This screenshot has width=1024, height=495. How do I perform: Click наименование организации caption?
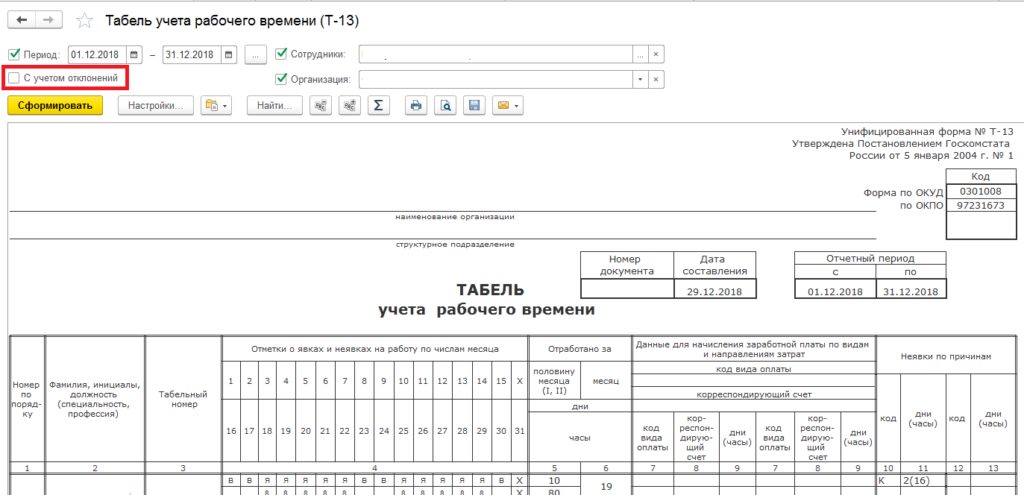coord(455,217)
